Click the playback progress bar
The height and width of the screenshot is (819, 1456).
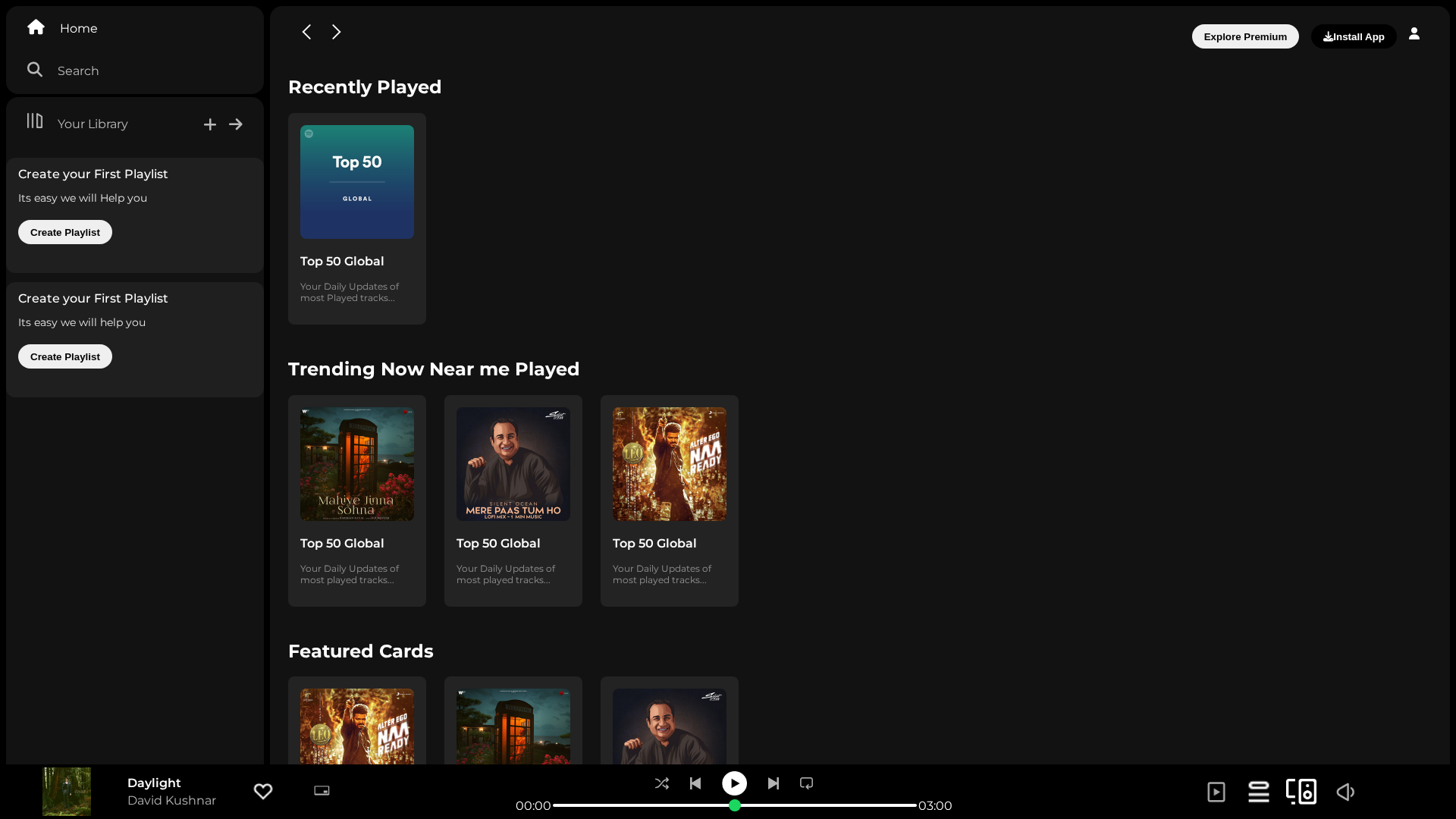pyautogui.click(x=734, y=805)
